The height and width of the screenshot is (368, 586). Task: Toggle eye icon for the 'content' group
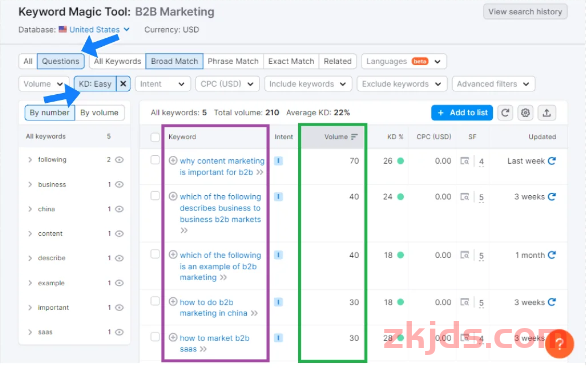[x=119, y=234]
